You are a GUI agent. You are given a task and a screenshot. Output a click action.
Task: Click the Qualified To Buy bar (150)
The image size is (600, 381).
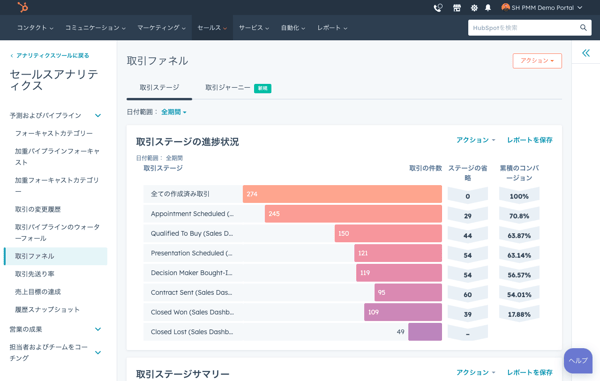click(388, 233)
